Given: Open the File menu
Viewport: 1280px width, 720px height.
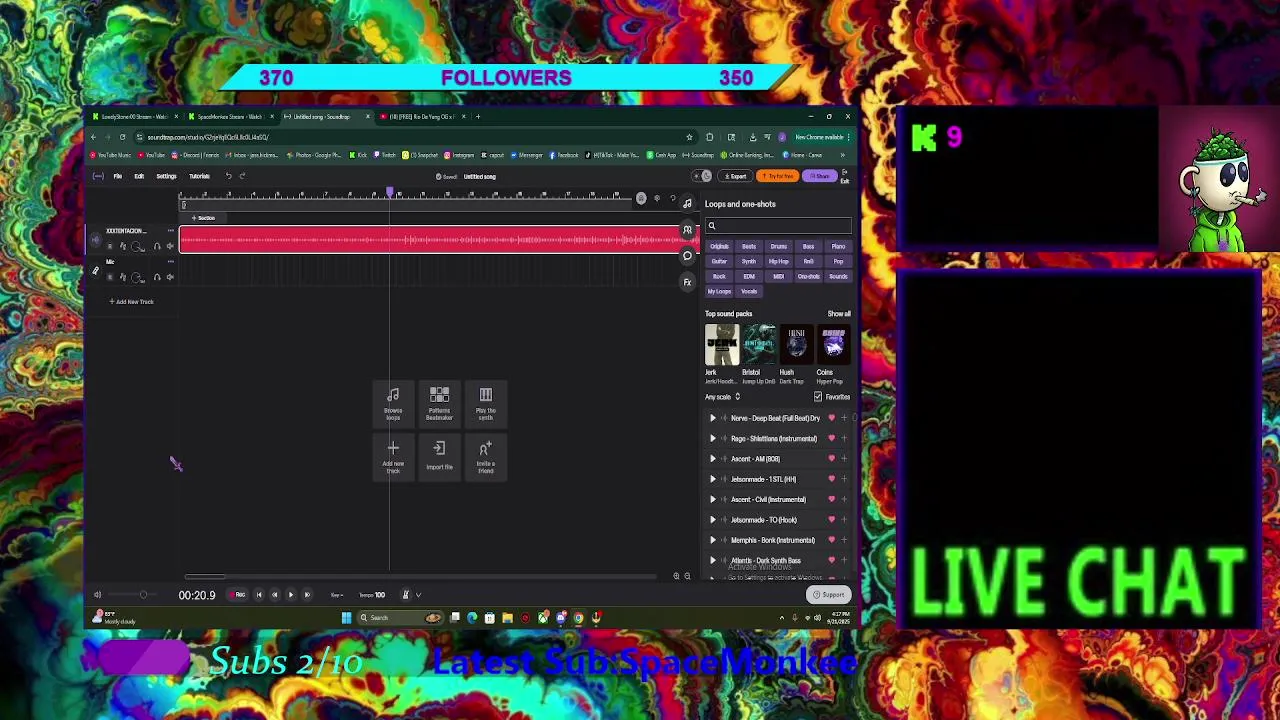Looking at the screenshot, I should pos(117,176).
